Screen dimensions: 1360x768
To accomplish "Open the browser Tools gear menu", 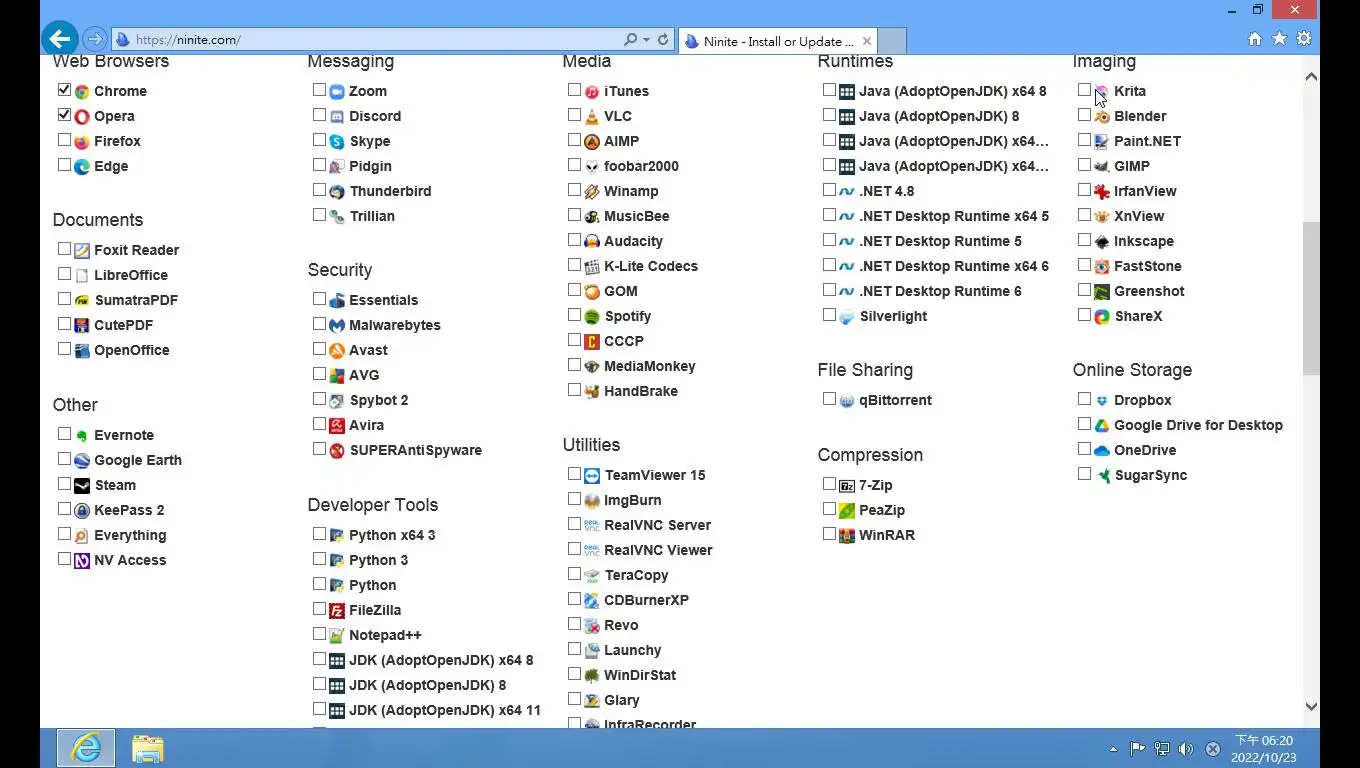I will [x=1304, y=39].
